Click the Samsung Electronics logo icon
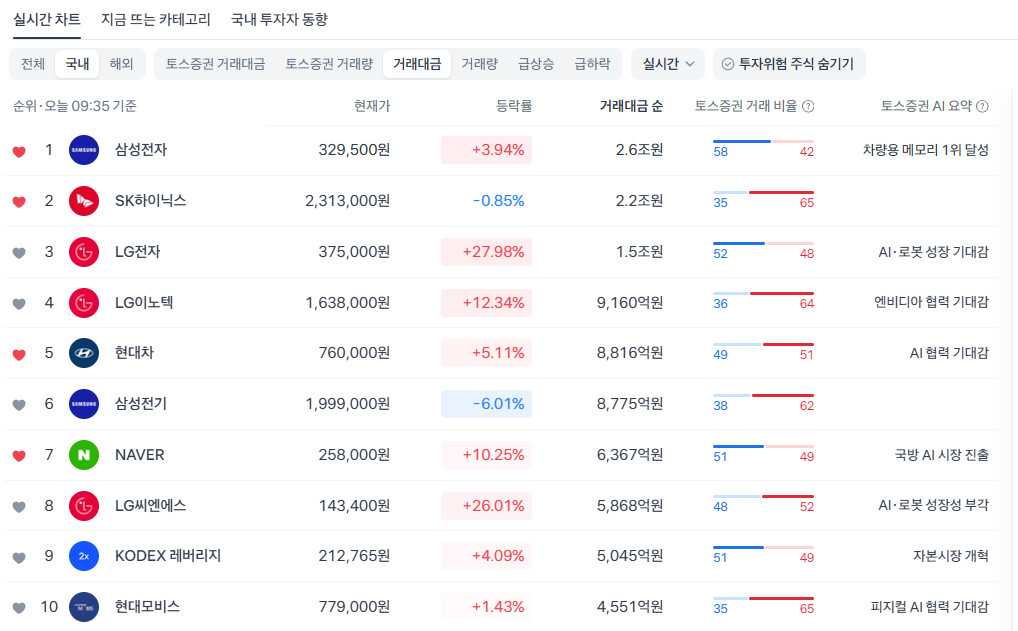 (x=84, y=150)
